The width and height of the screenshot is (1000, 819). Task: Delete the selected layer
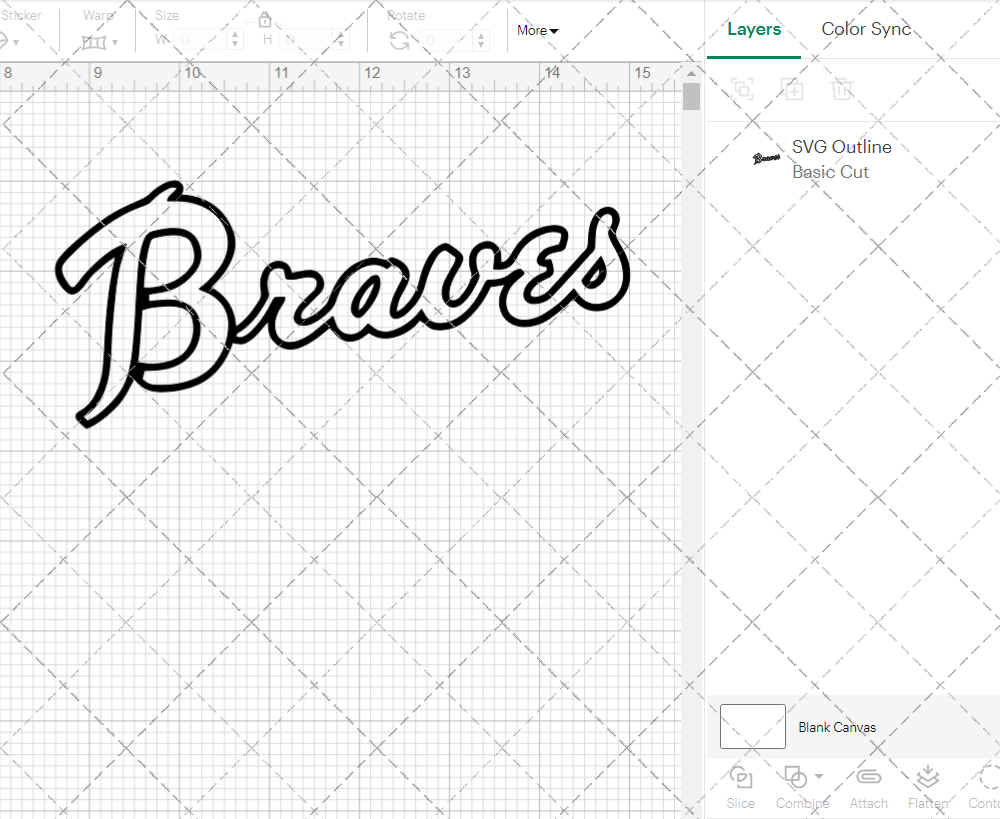coord(842,89)
